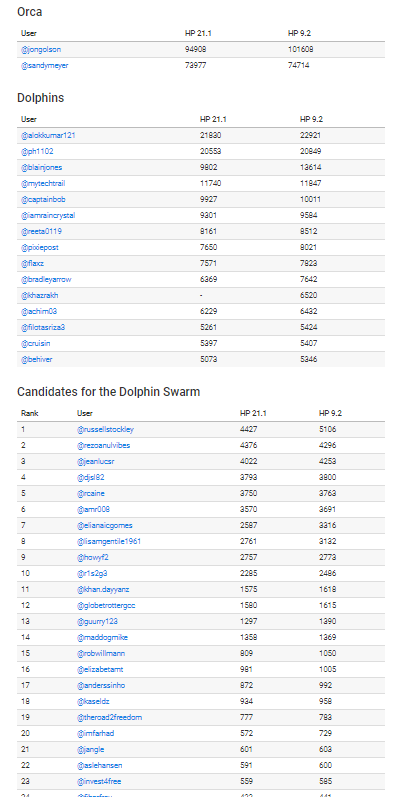Viewport: 404px width, 797px height.
Task: Open @lisamgentile1961 user link
Action: coord(109,541)
